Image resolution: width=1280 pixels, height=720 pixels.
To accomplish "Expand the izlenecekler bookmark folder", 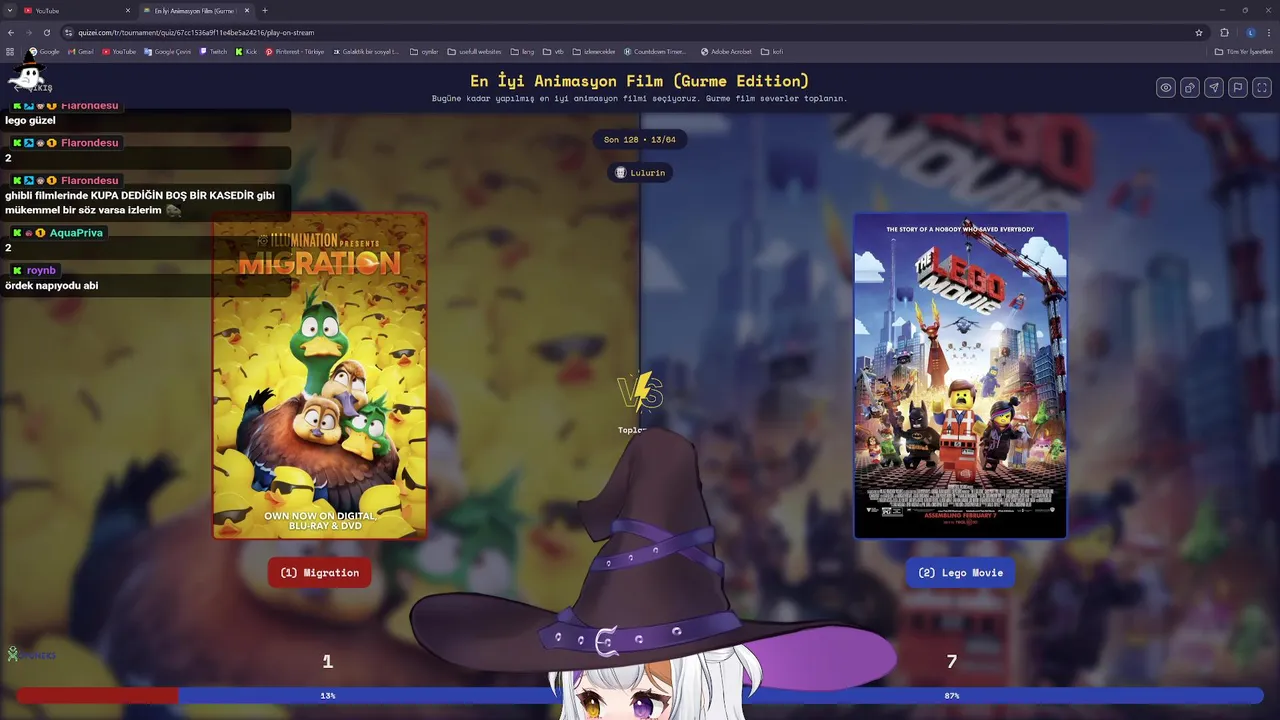I will (x=594, y=51).
